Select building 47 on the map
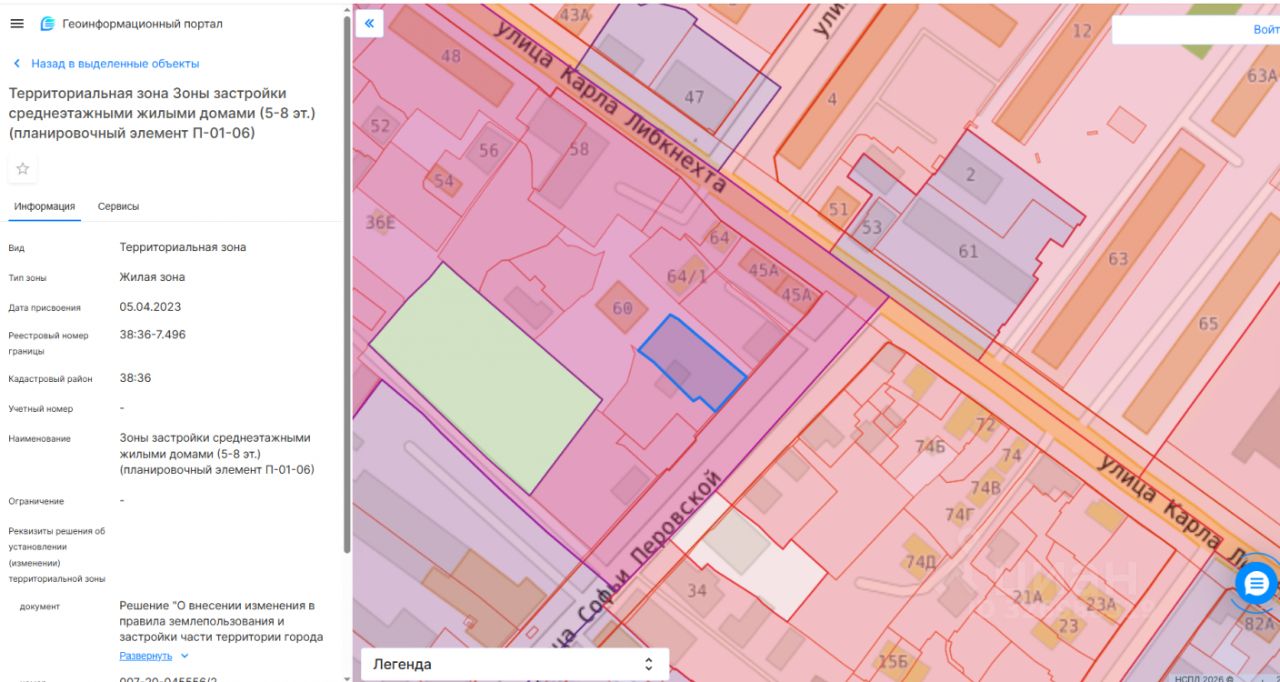This screenshot has width=1280, height=682. coord(694,95)
